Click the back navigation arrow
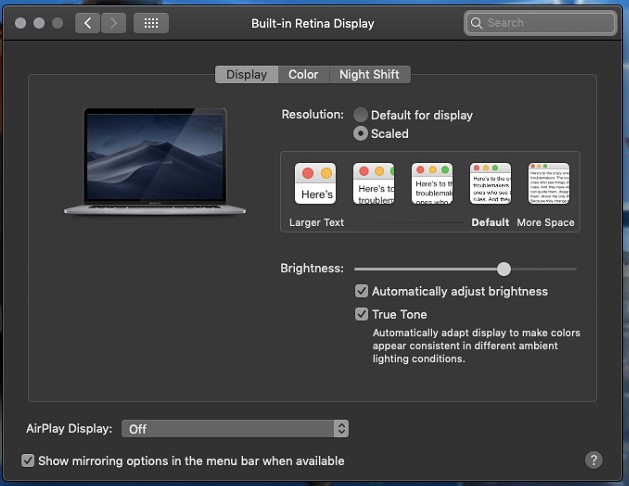This screenshot has width=629, height=486. [x=88, y=22]
